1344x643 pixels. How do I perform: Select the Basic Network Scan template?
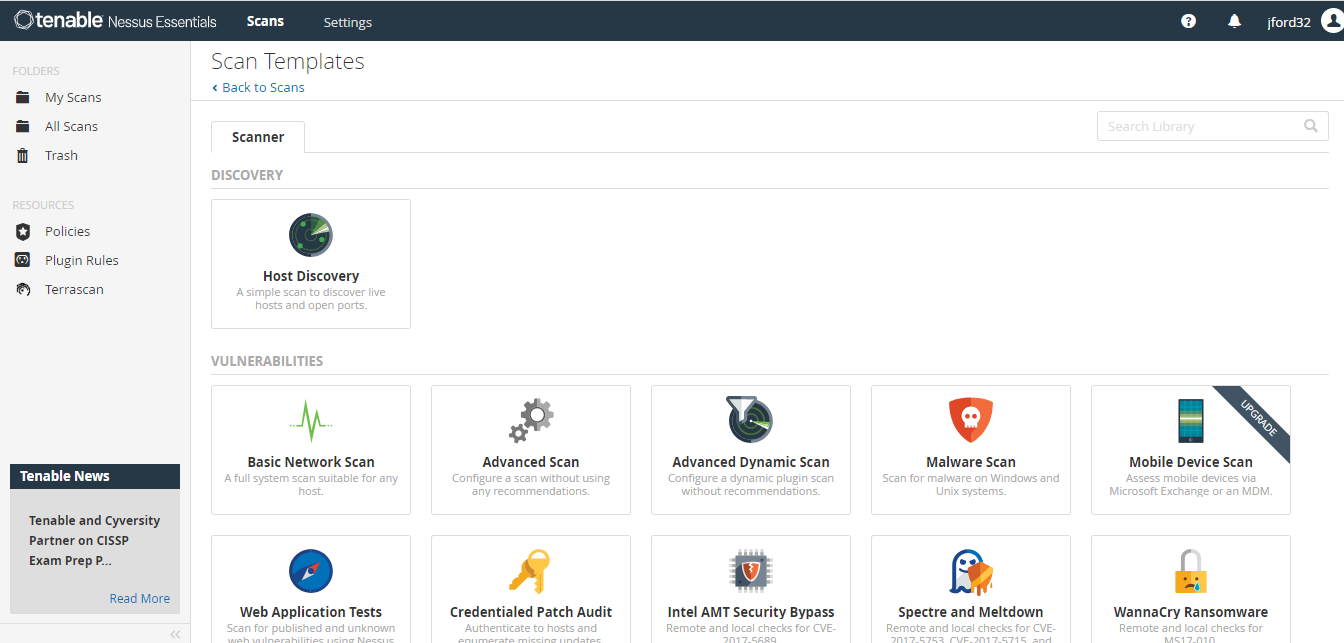[310, 450]
